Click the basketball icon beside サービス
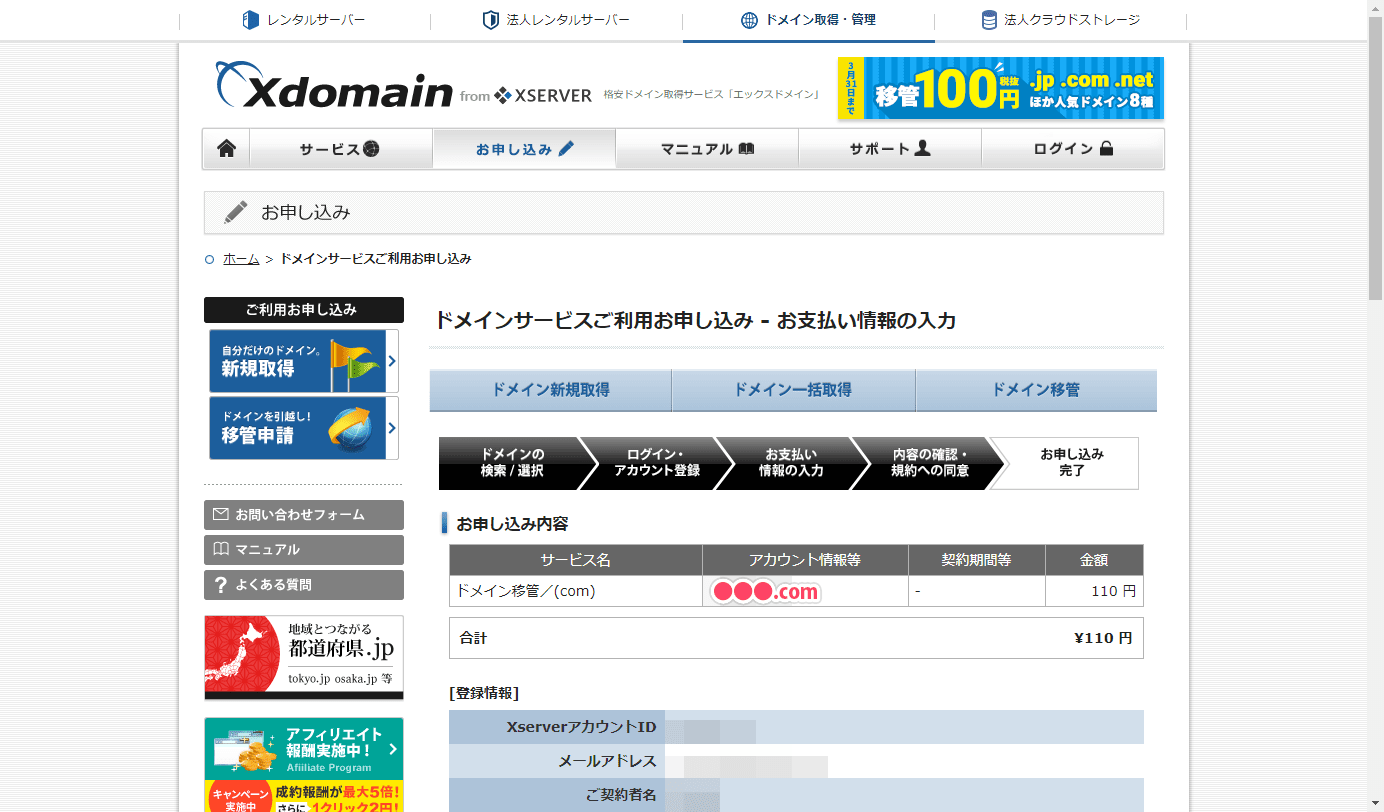1384x812 pixels. point(371,149)
